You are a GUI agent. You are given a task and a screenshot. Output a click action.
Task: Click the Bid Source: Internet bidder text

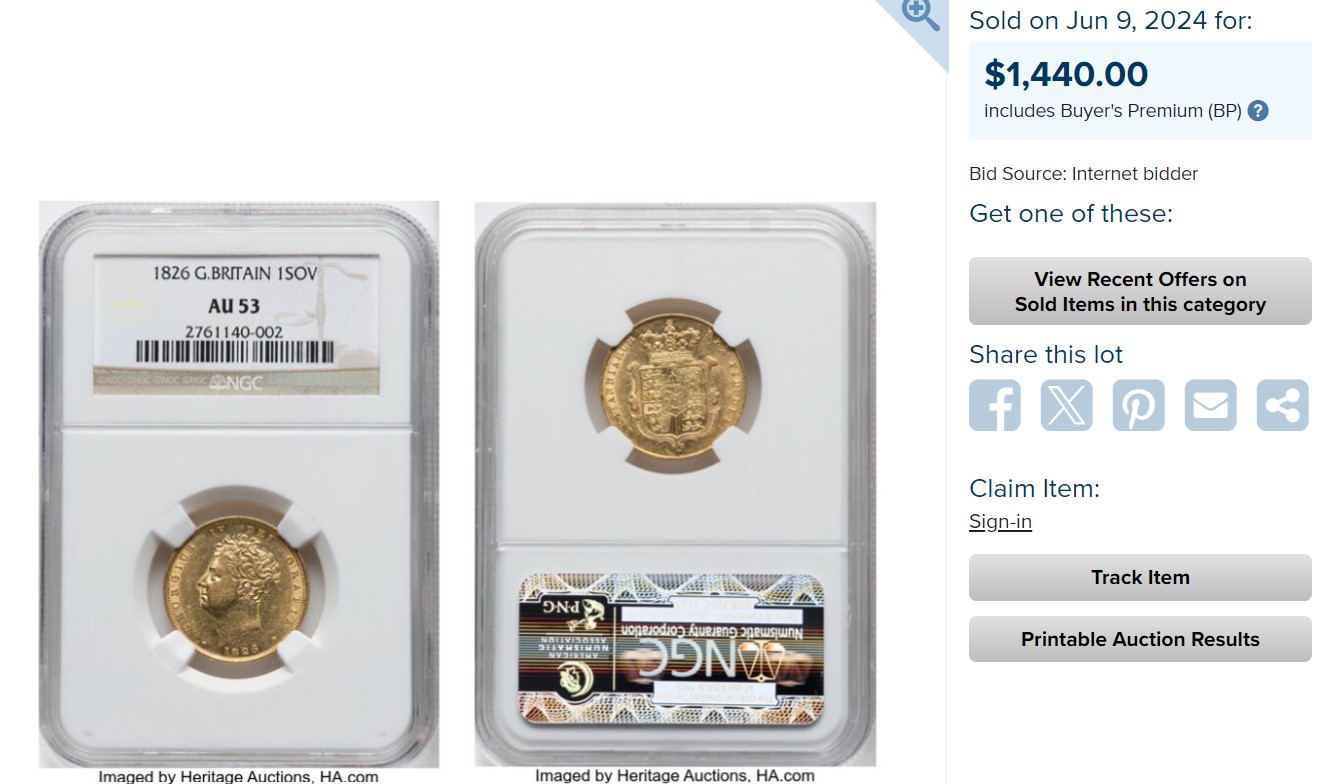coord(1083,174)
